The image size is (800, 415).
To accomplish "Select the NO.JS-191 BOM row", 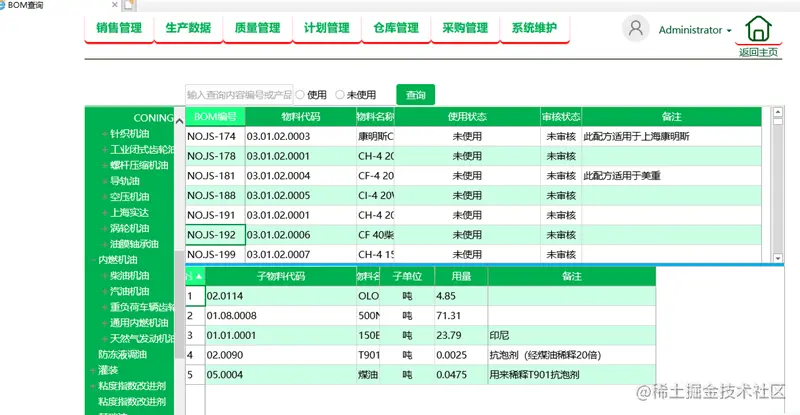I will click(x=473, y=215).
